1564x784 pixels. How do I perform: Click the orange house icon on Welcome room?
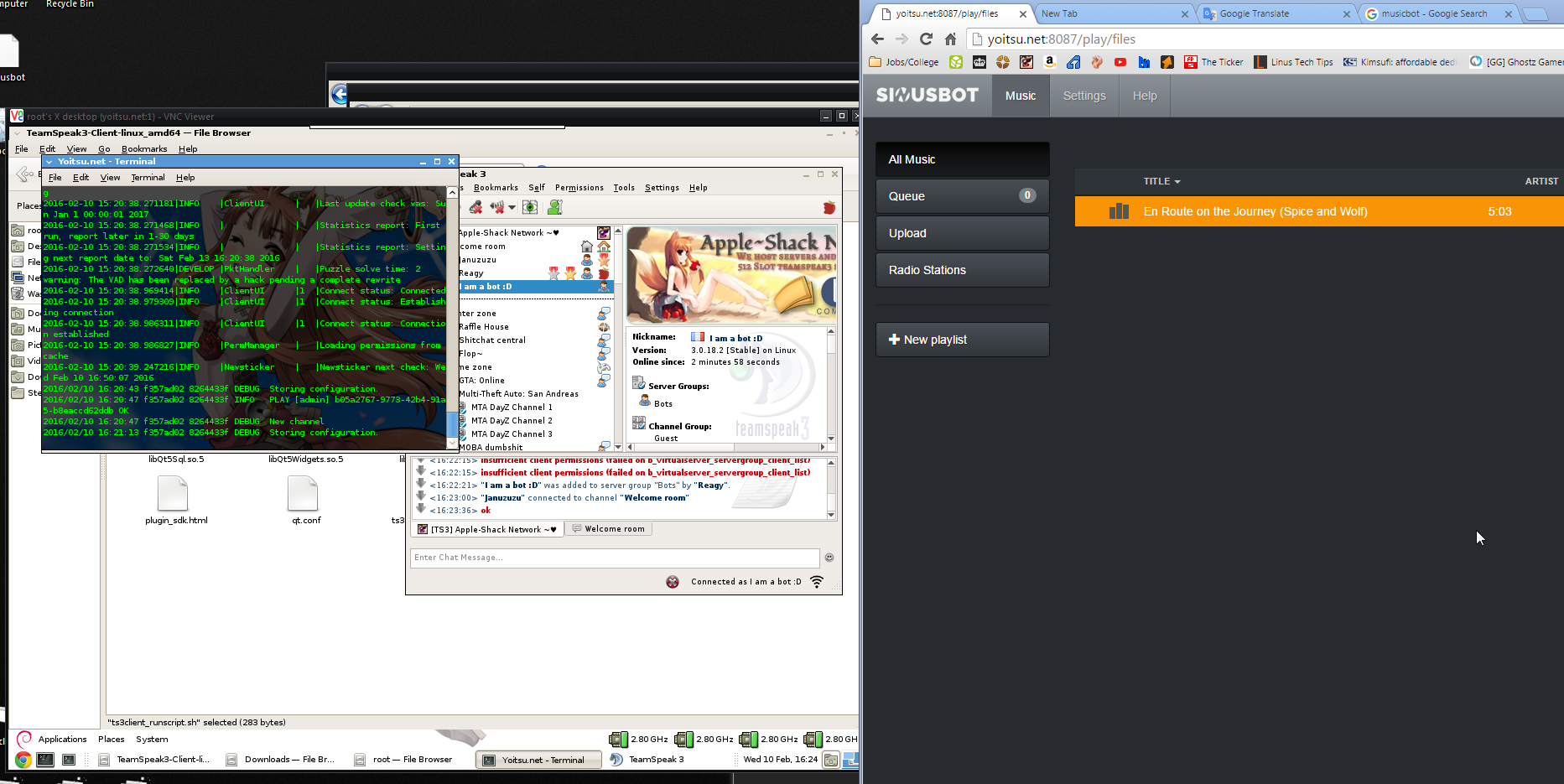coord(604,247)
